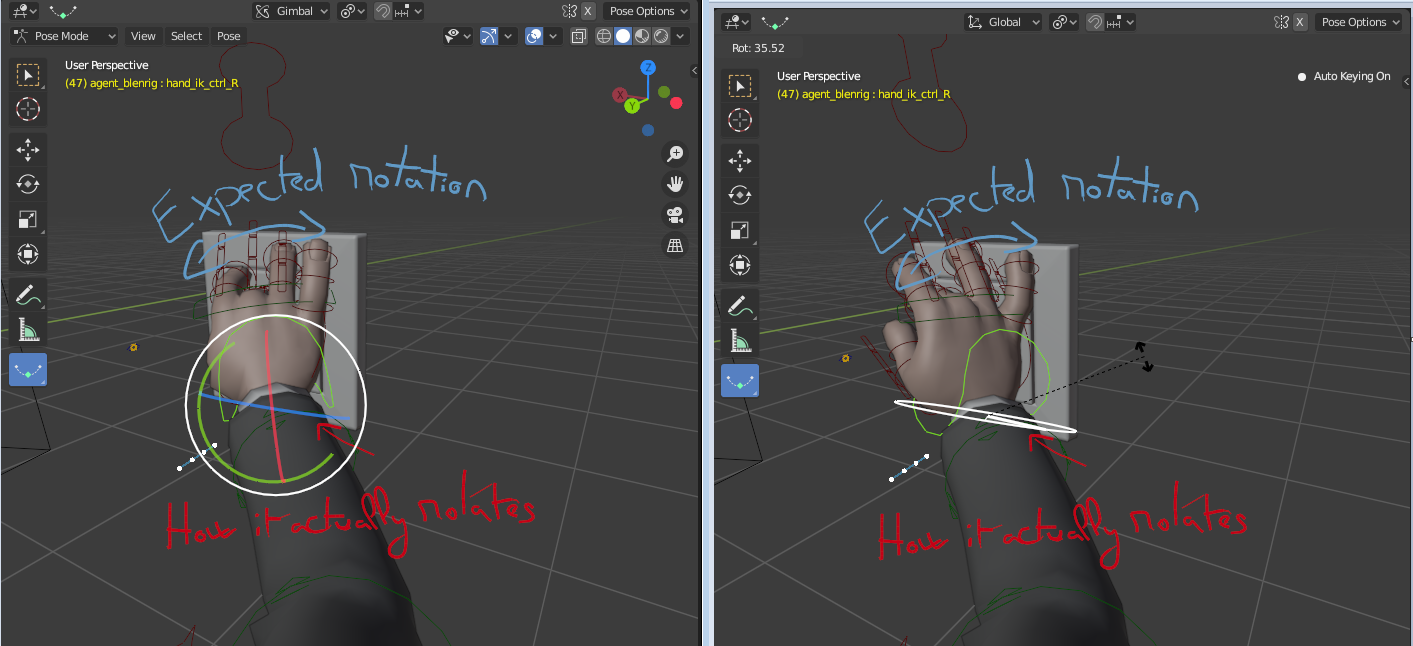
Task: Pick the Annotate pencil tool in left viewport
Action: 28,295
